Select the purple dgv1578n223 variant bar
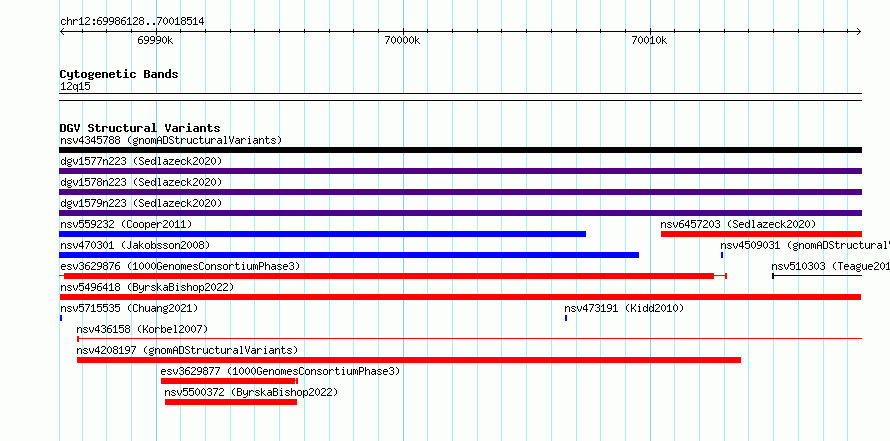The image size is (890, 441). 460,192
